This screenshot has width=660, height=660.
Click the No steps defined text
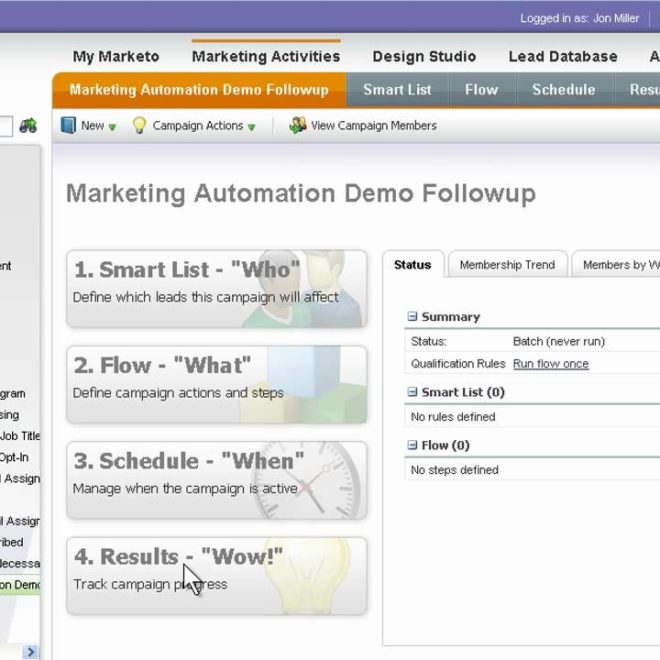point(454,470)
